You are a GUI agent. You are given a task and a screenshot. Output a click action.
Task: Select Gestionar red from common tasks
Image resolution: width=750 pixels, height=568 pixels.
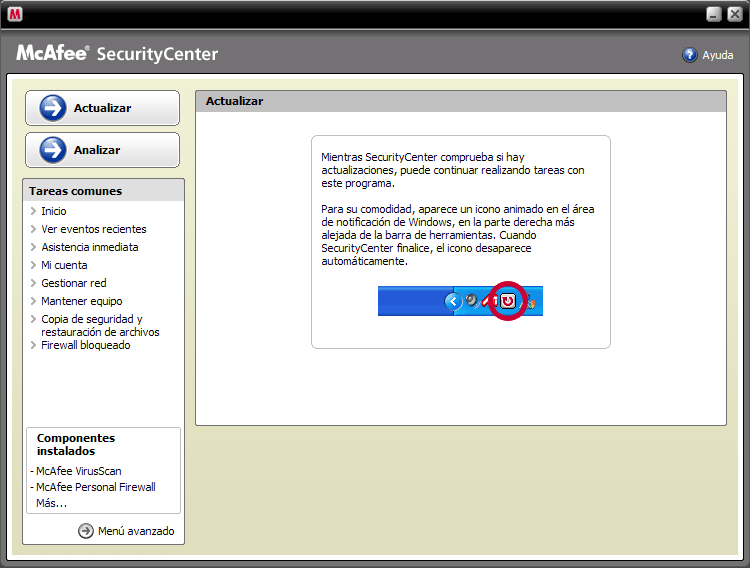[x=73, y=283]
